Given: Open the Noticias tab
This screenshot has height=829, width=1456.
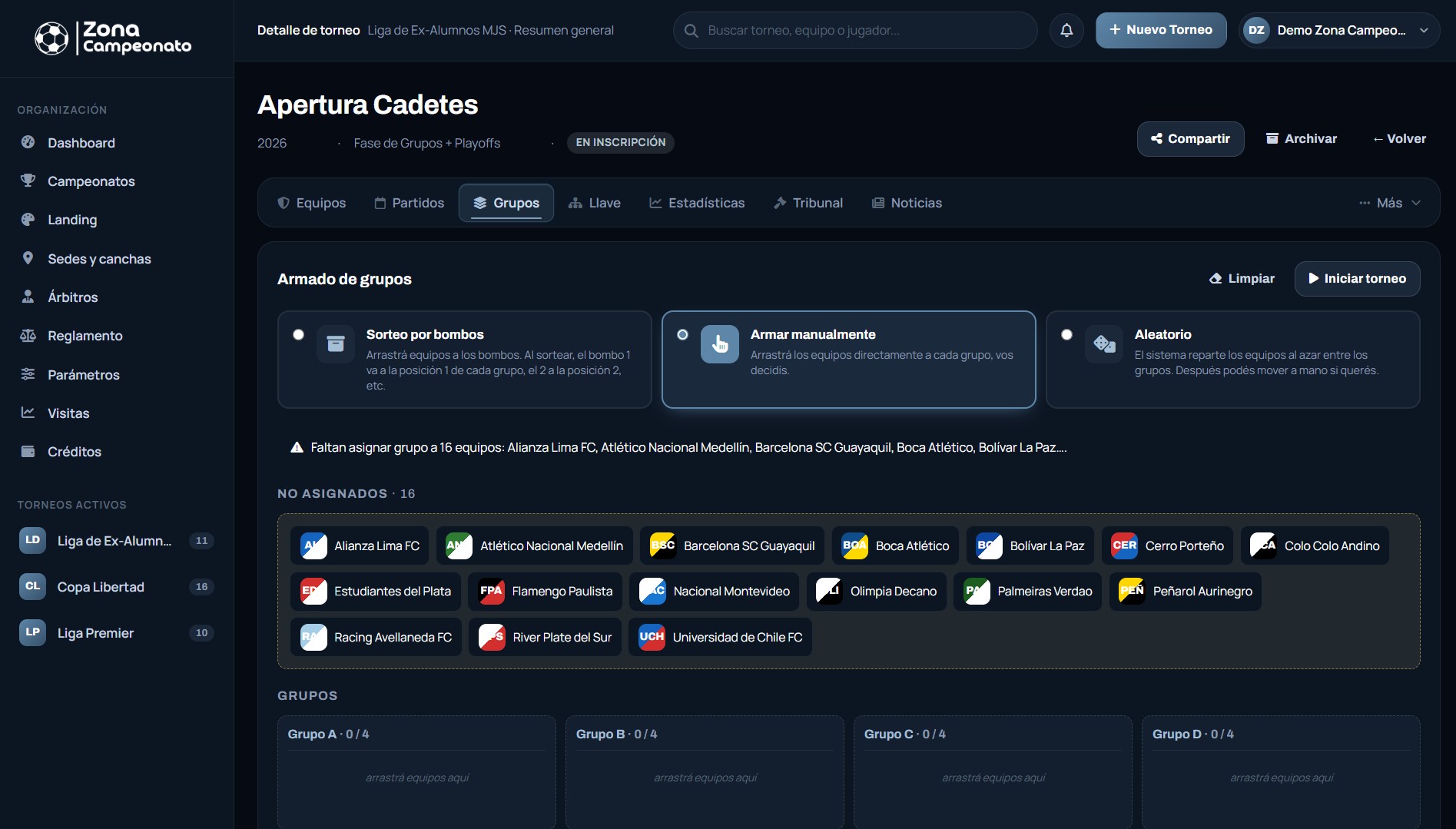Looking at the screenshot, I should tap(907, 203).
